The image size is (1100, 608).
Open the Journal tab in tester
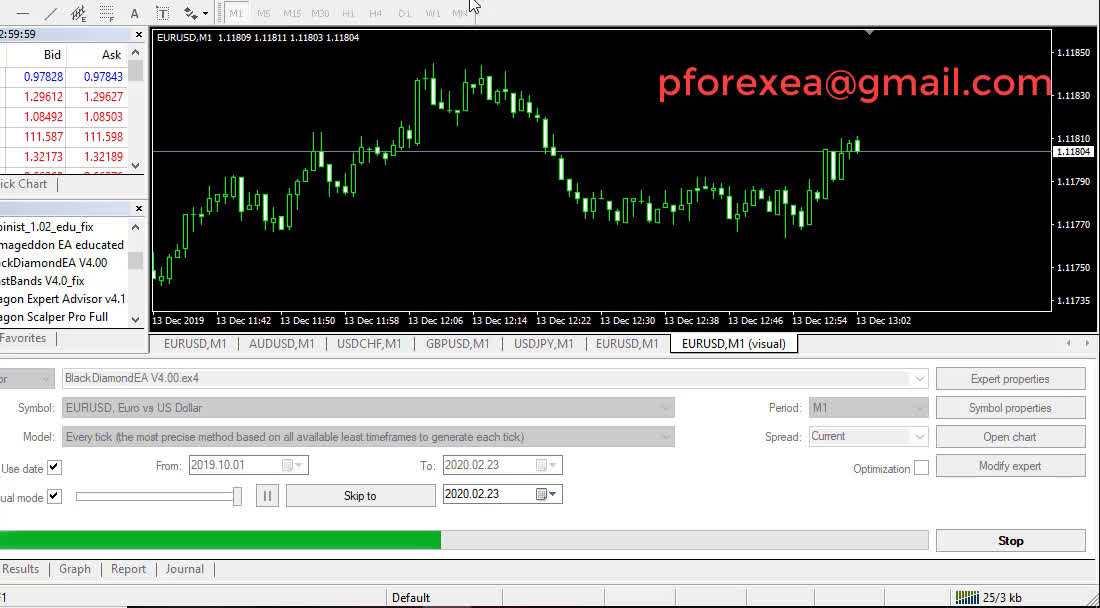(x=184, y=569)
